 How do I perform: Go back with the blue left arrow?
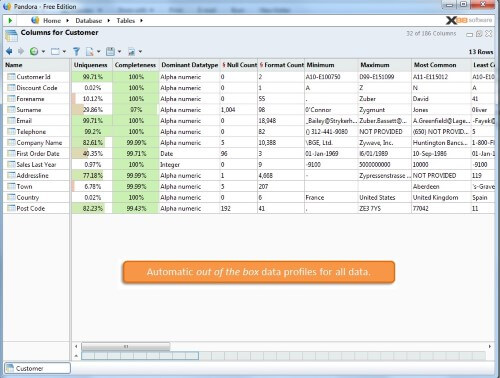[x=9, y=51]
